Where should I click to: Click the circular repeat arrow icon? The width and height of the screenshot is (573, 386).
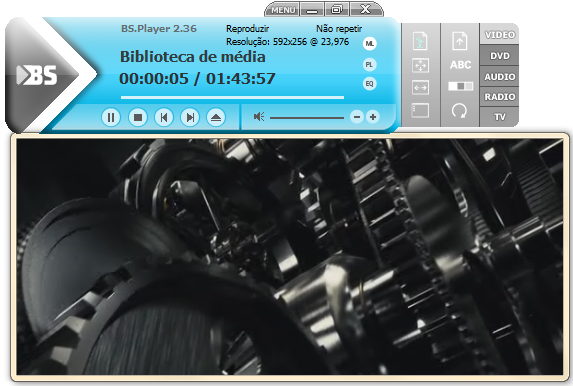point(459,110)
